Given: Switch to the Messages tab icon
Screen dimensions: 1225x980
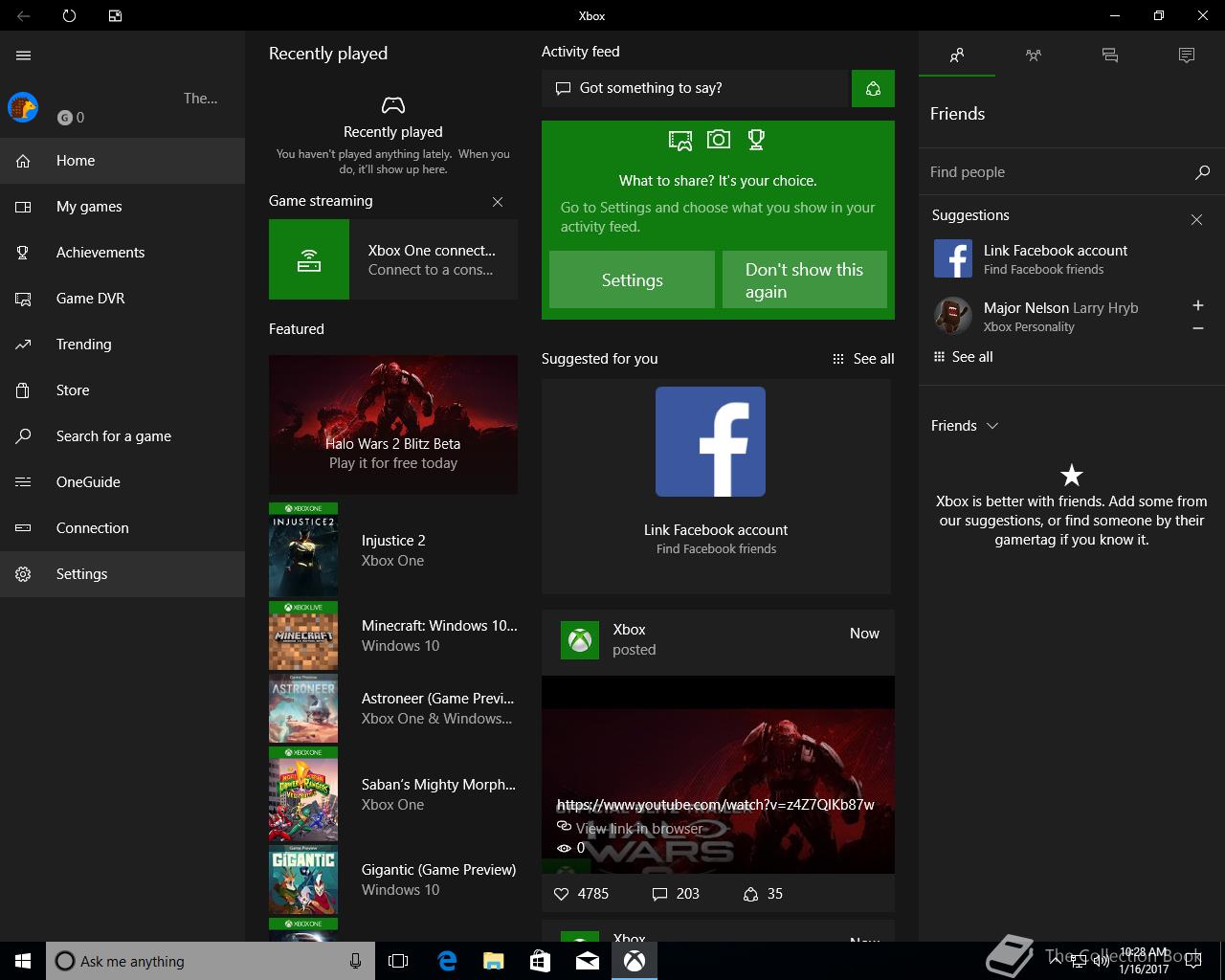Looking at the screenshot, I should [1110, 55].
